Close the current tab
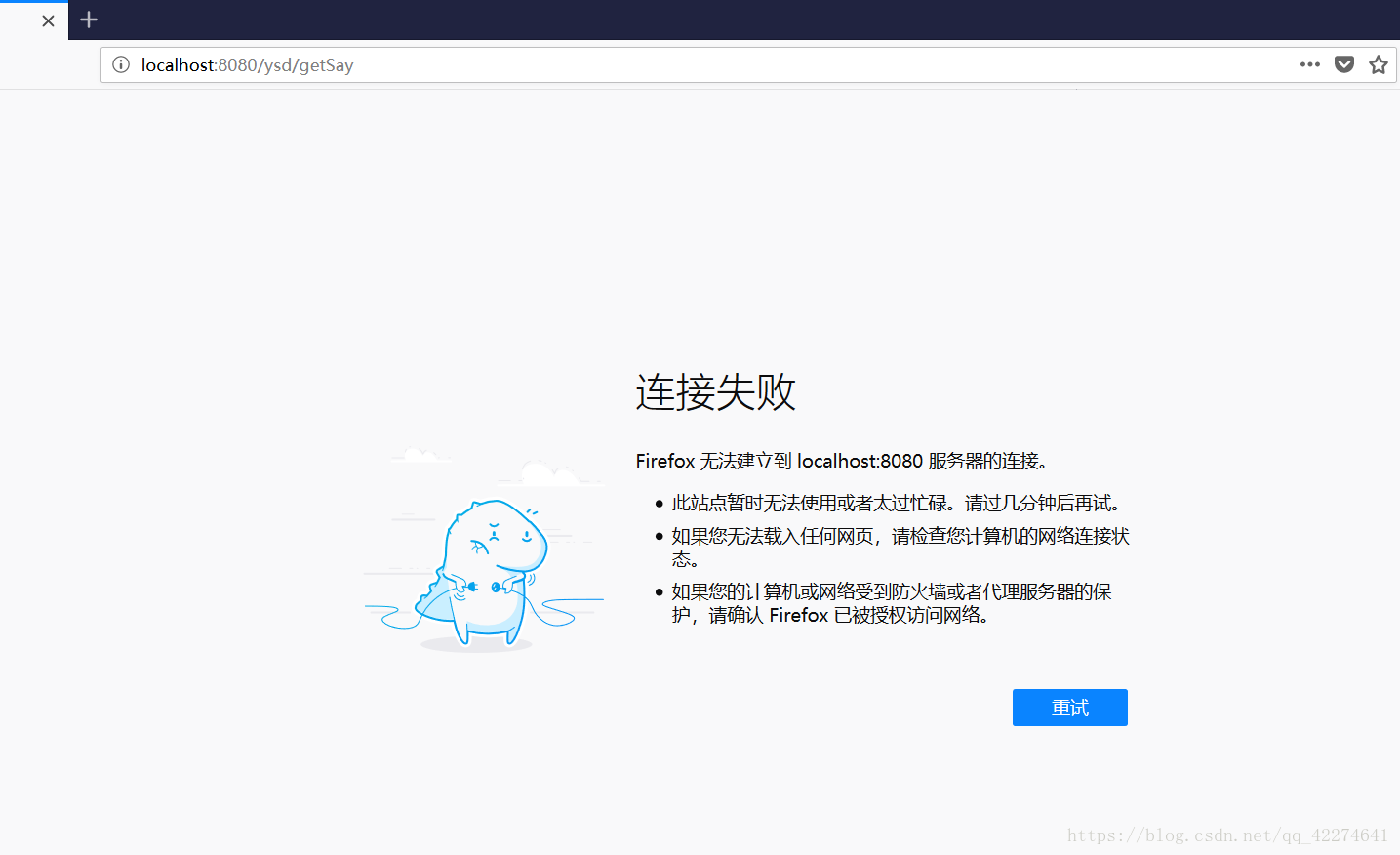The width and height of the screenshot is (1400, 855). 47,20
